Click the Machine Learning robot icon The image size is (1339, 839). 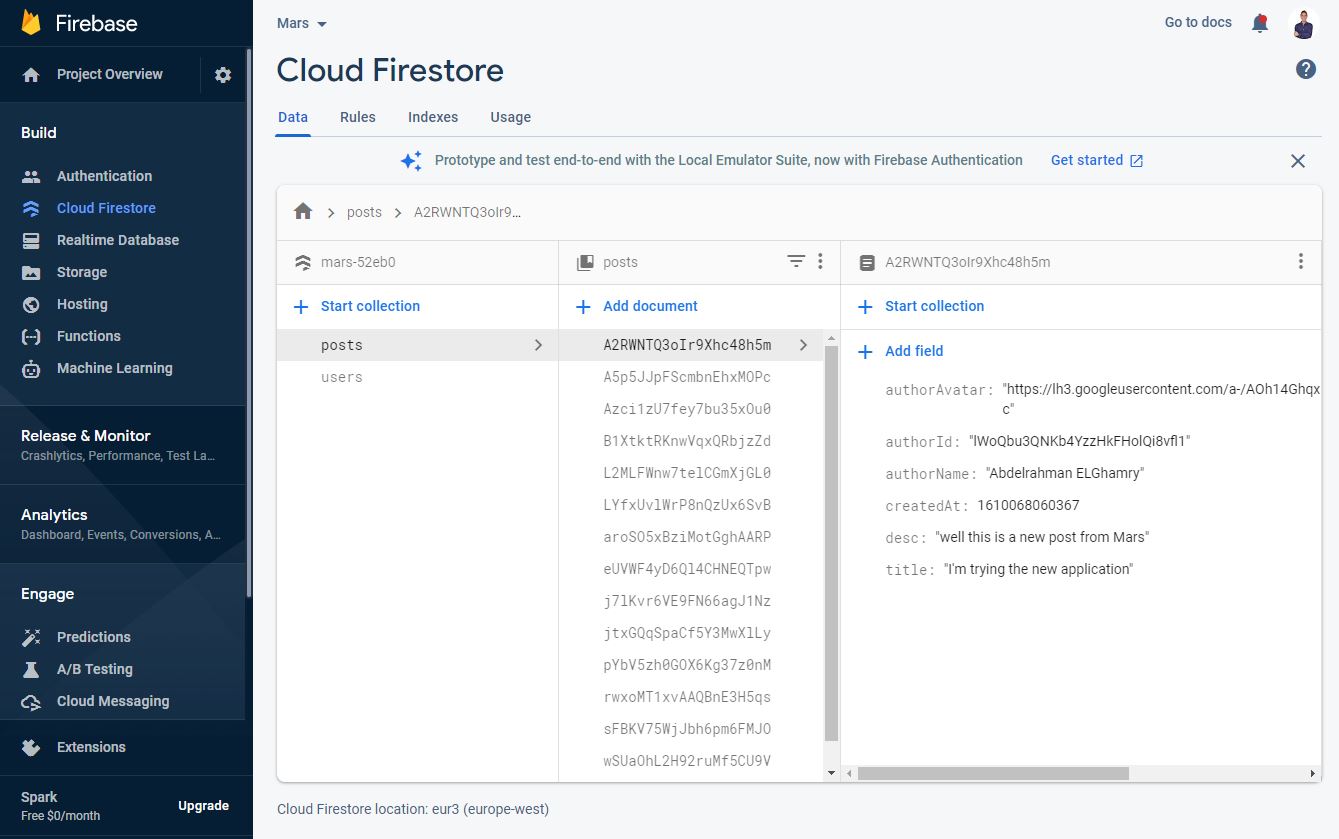pyautogui.click(x=31, y=368)
